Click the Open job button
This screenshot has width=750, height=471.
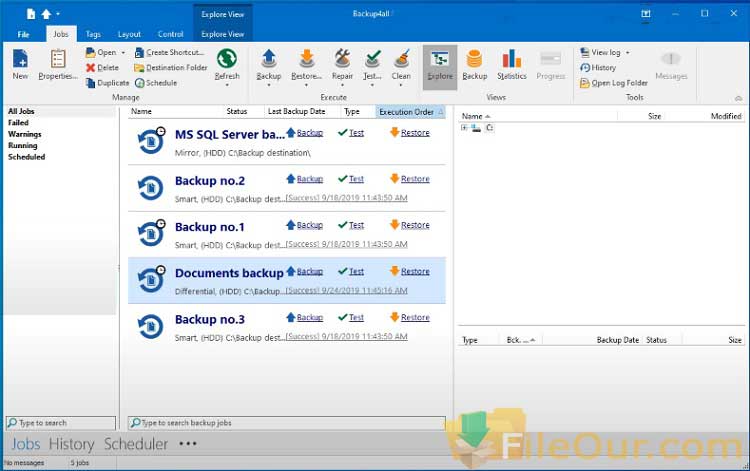(x=101, y=52)
